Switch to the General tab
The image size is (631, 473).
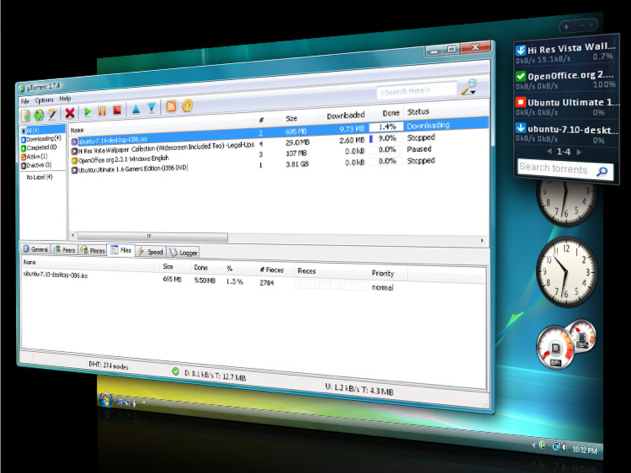coord(35,250)
